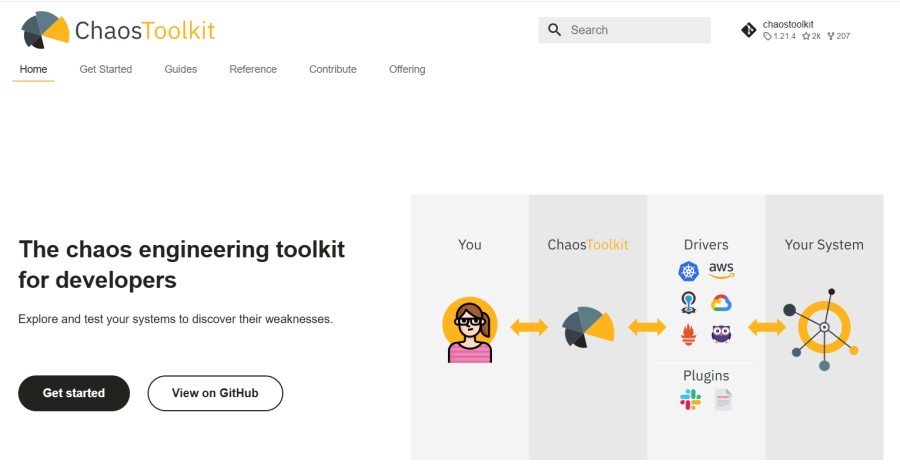Click the Slack plugin icon
Screen dimensions: 900x470
(690, 399)
